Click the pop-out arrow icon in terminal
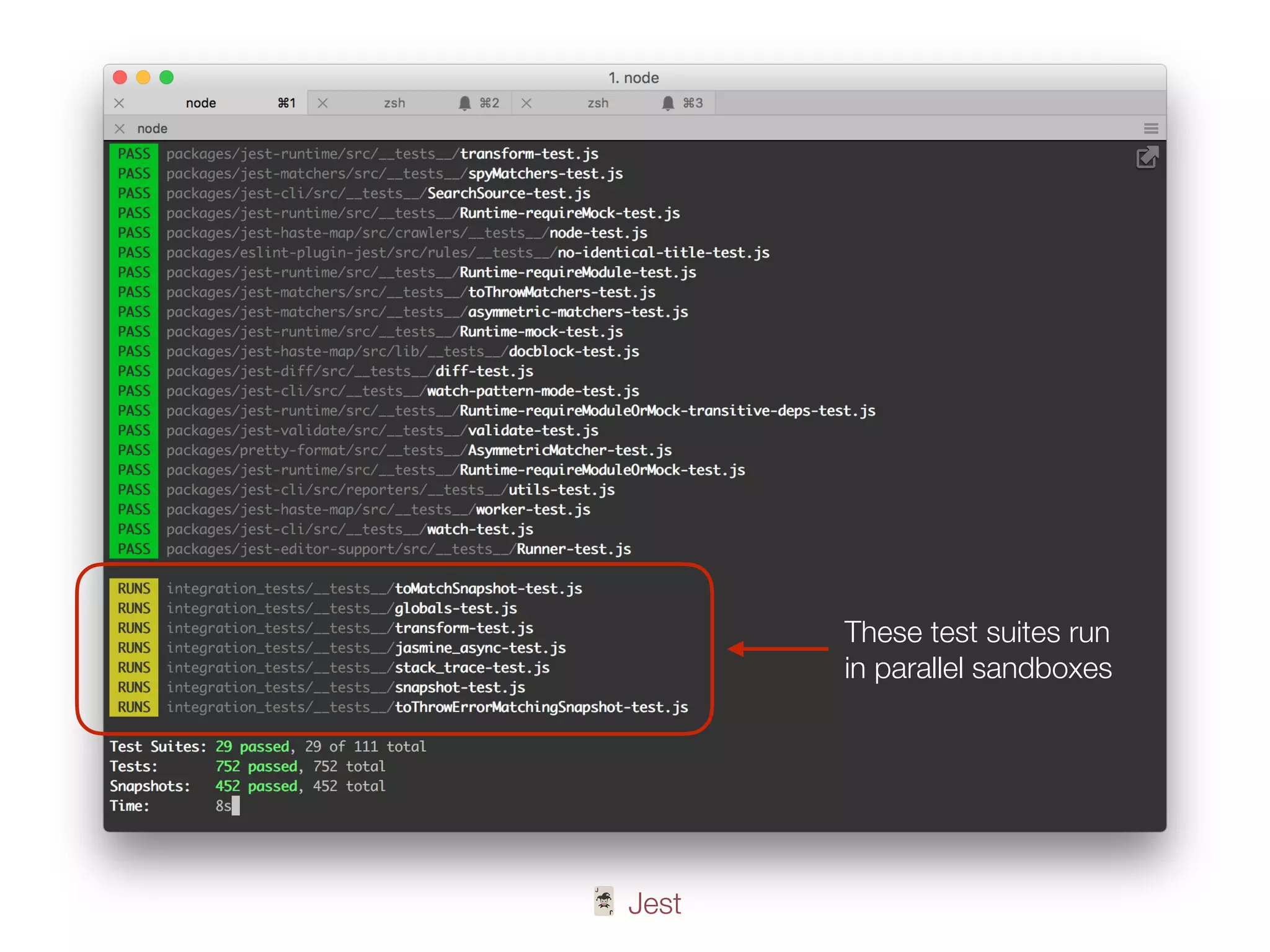This screenshot has height=952, width=1270. (x=1147, y=157)
